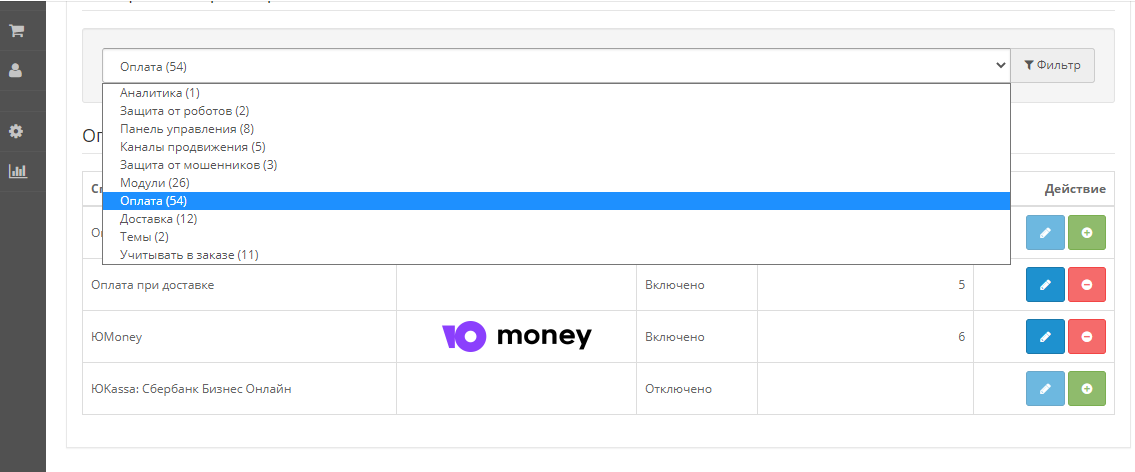1135x472 pixels.
Task: Select Каналы продвижения (5) entry
Action: (x=192, y=147)
